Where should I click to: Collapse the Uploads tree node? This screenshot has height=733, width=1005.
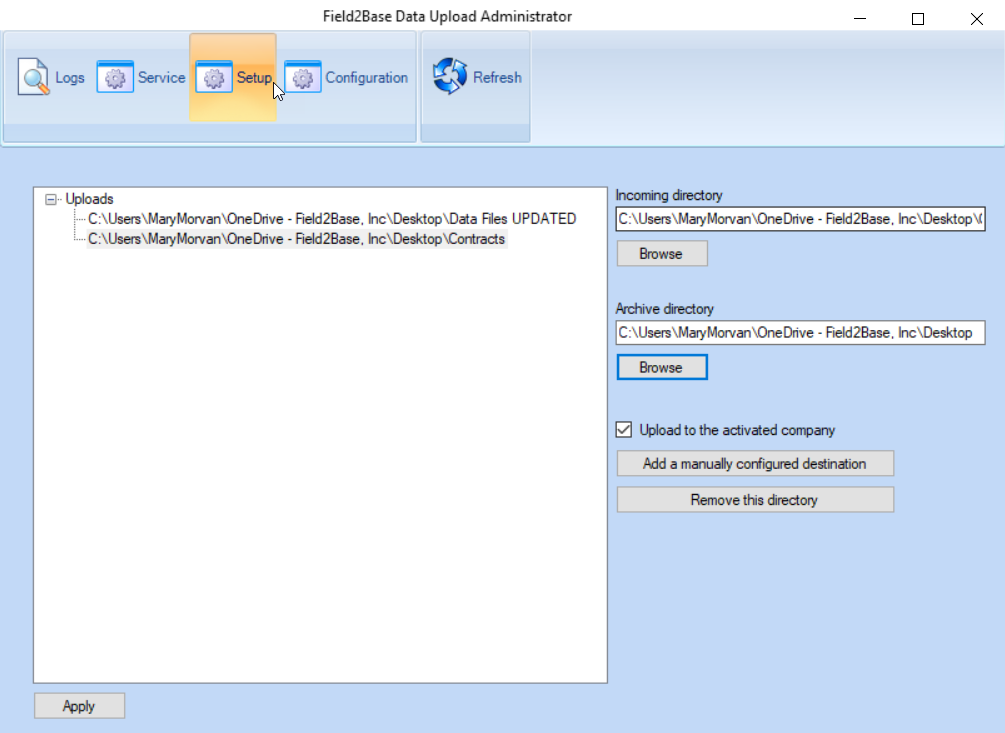click(51, 200)
